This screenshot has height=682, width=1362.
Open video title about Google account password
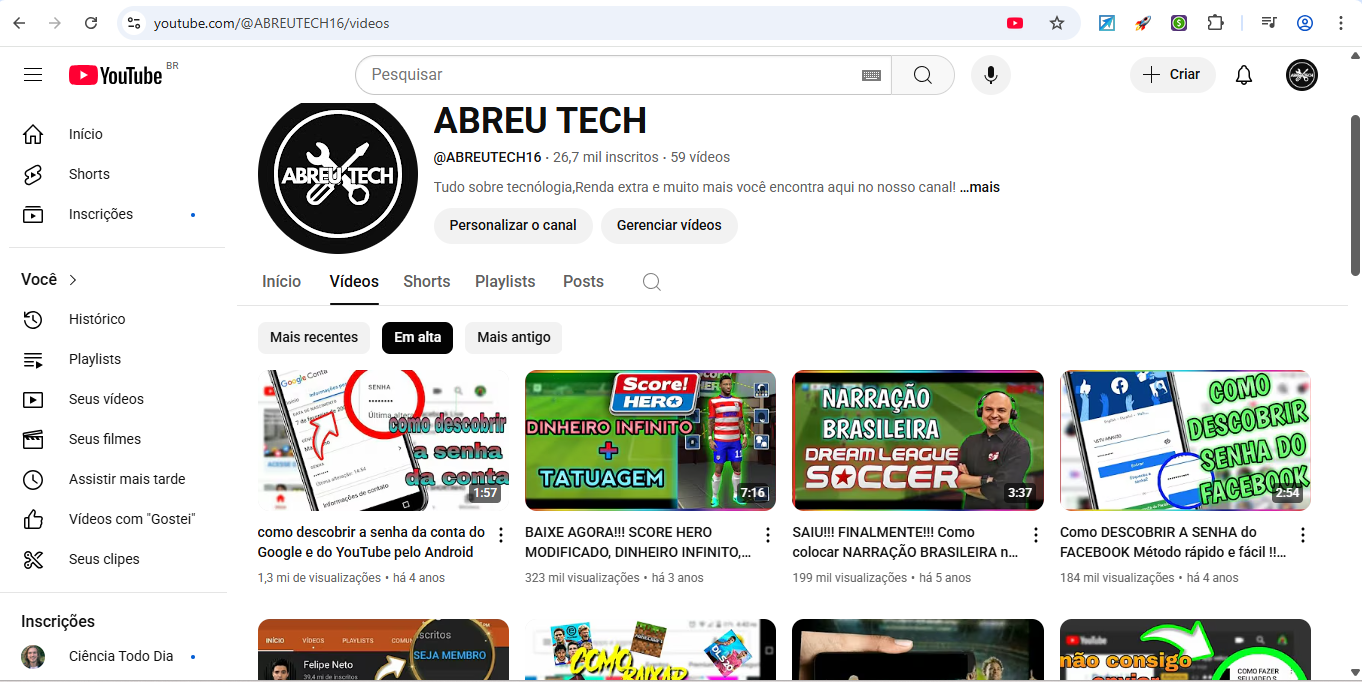coord(371,542)
